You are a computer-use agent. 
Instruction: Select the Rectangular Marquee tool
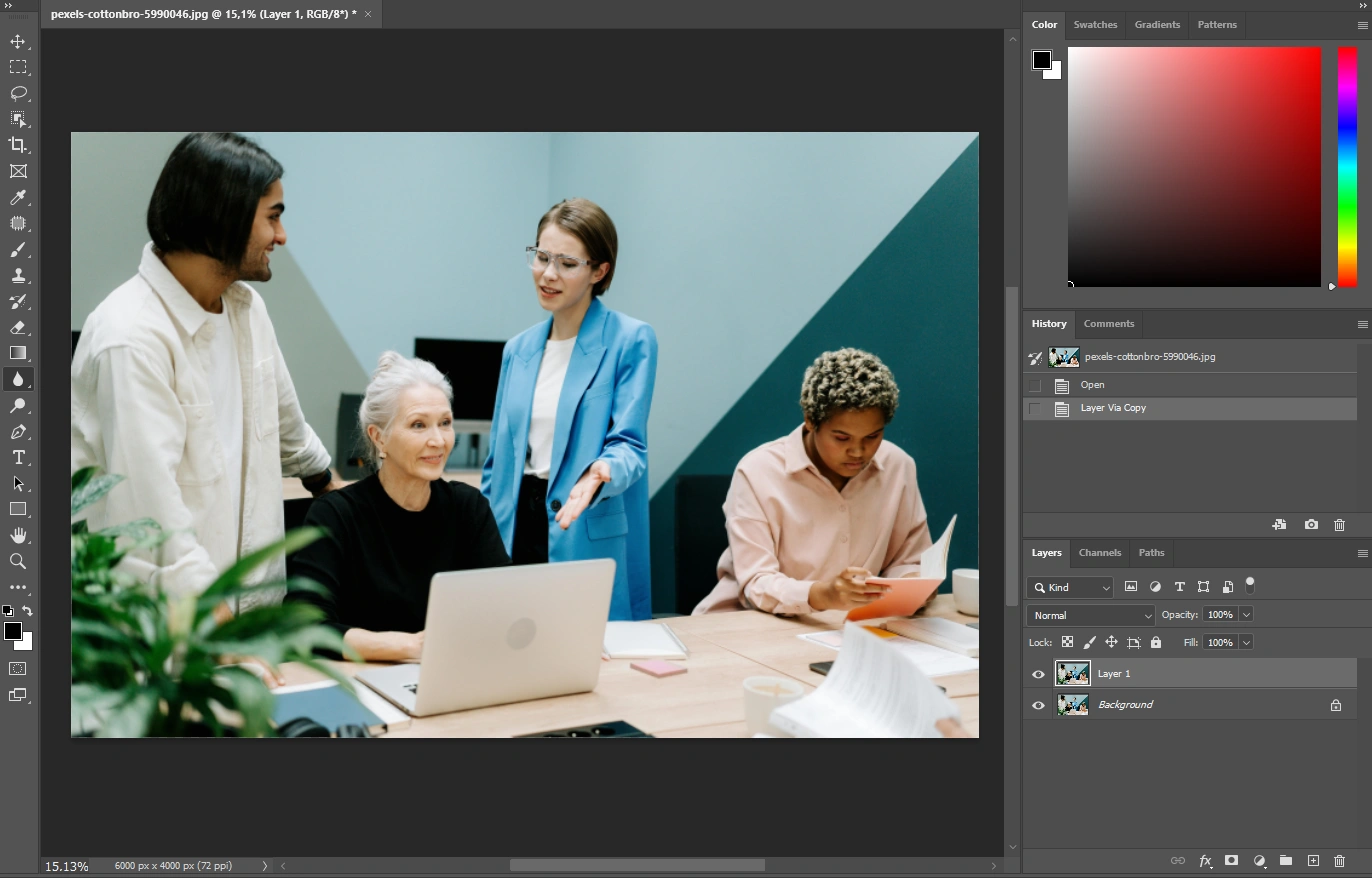[18, 67]
